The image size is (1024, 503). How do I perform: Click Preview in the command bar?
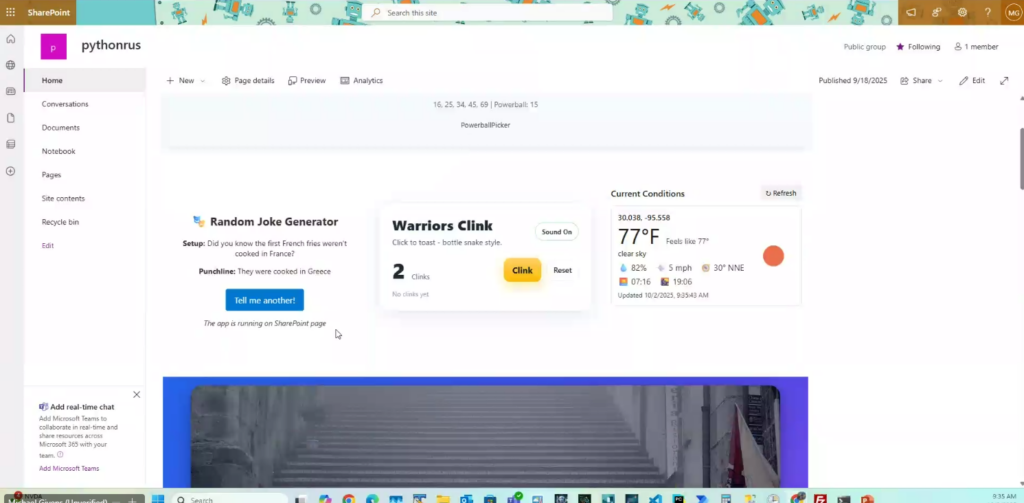307,80
